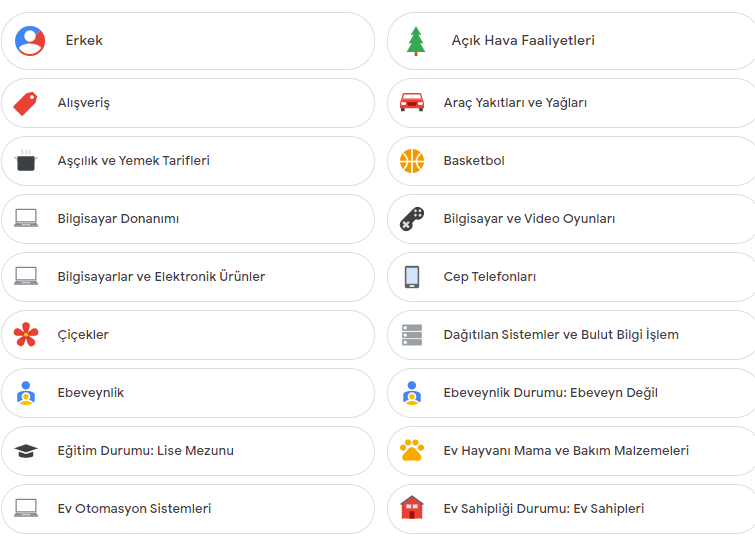
Task: Choose Dağıtılan Sistemler ve Bulut Bilgi İşlem
Action: 561,335
